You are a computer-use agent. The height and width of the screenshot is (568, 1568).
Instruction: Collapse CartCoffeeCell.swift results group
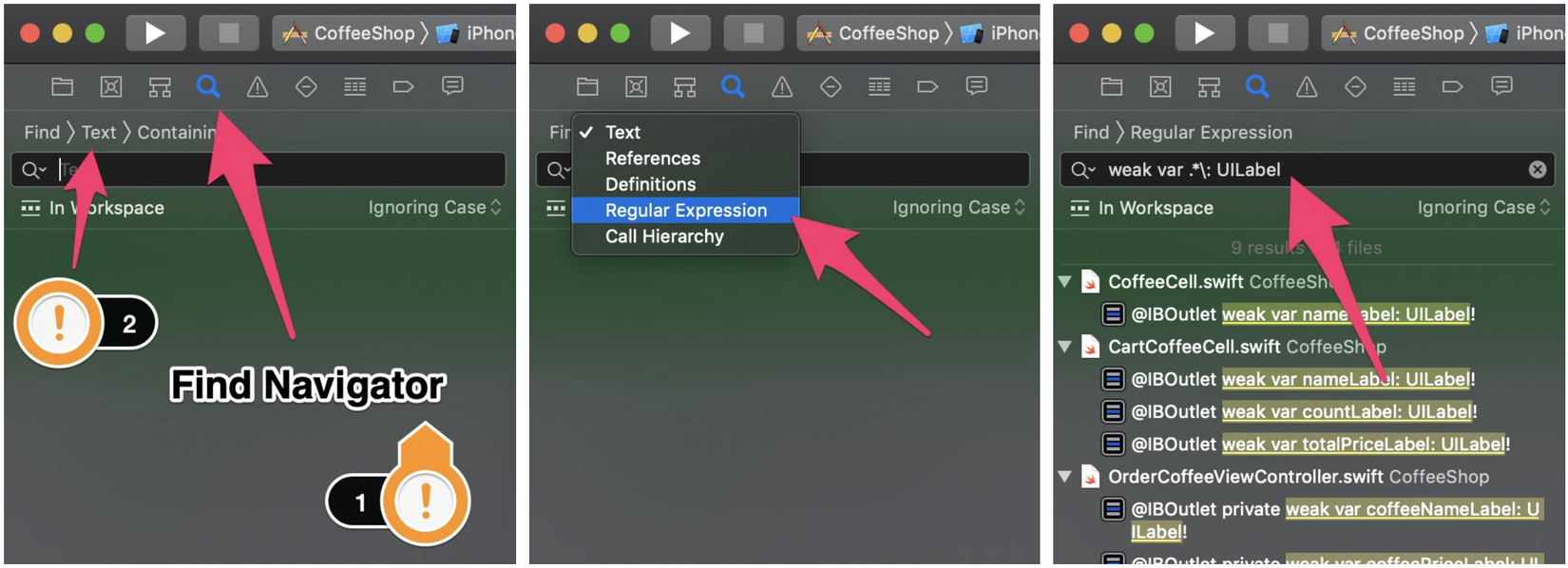click(1065, 347)
